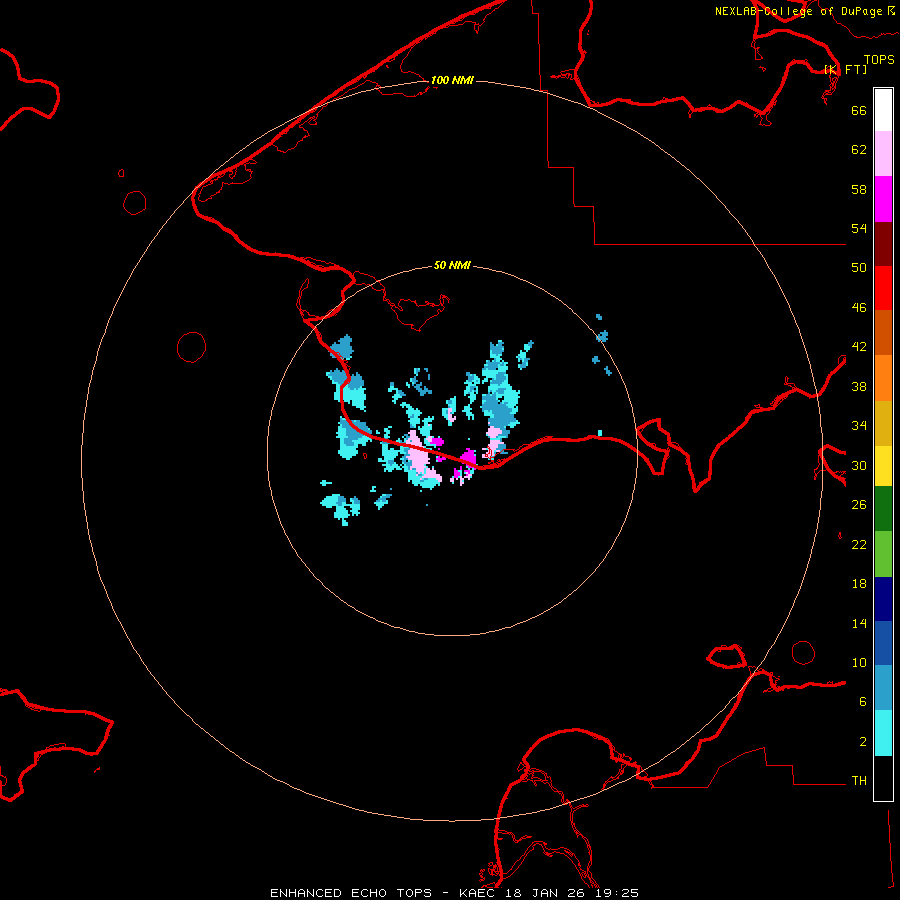The height and width of the screenshot is (900, 900).
Task: Click the 42 value on the scale
Action: tap(859, 347)
